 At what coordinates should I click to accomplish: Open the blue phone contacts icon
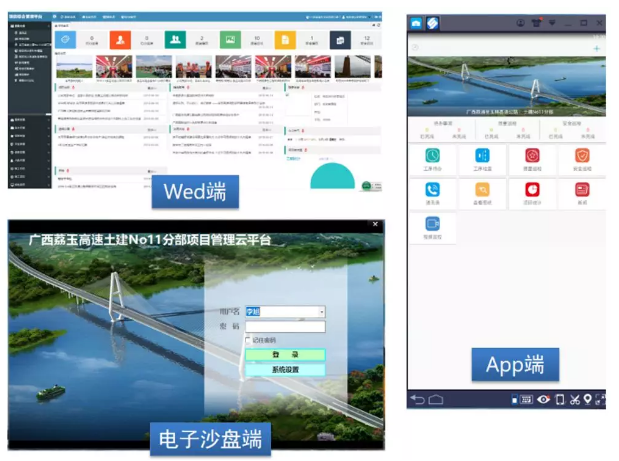coord(432,189)
